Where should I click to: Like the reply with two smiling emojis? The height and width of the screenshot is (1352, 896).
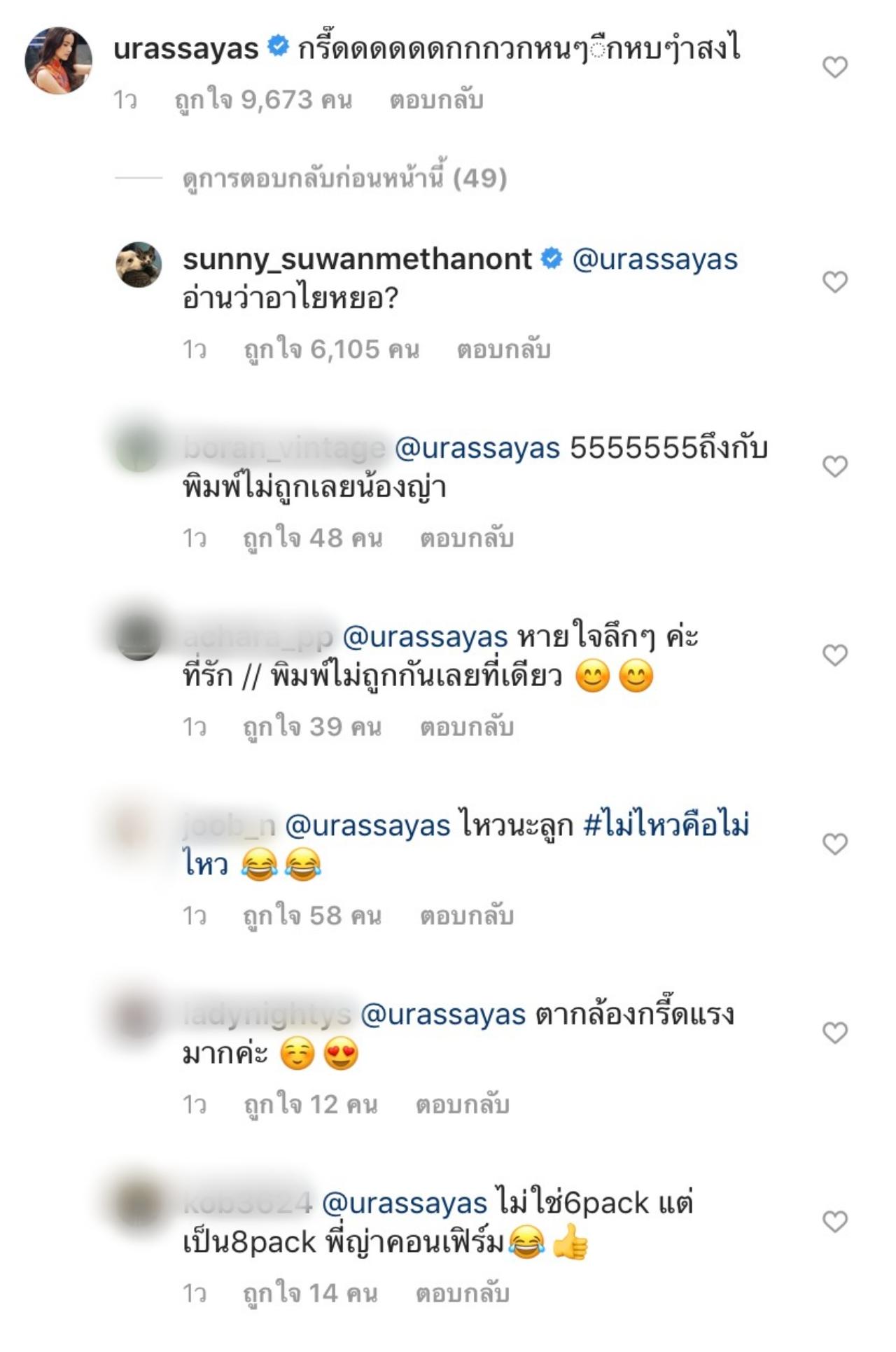coord(834,655)
